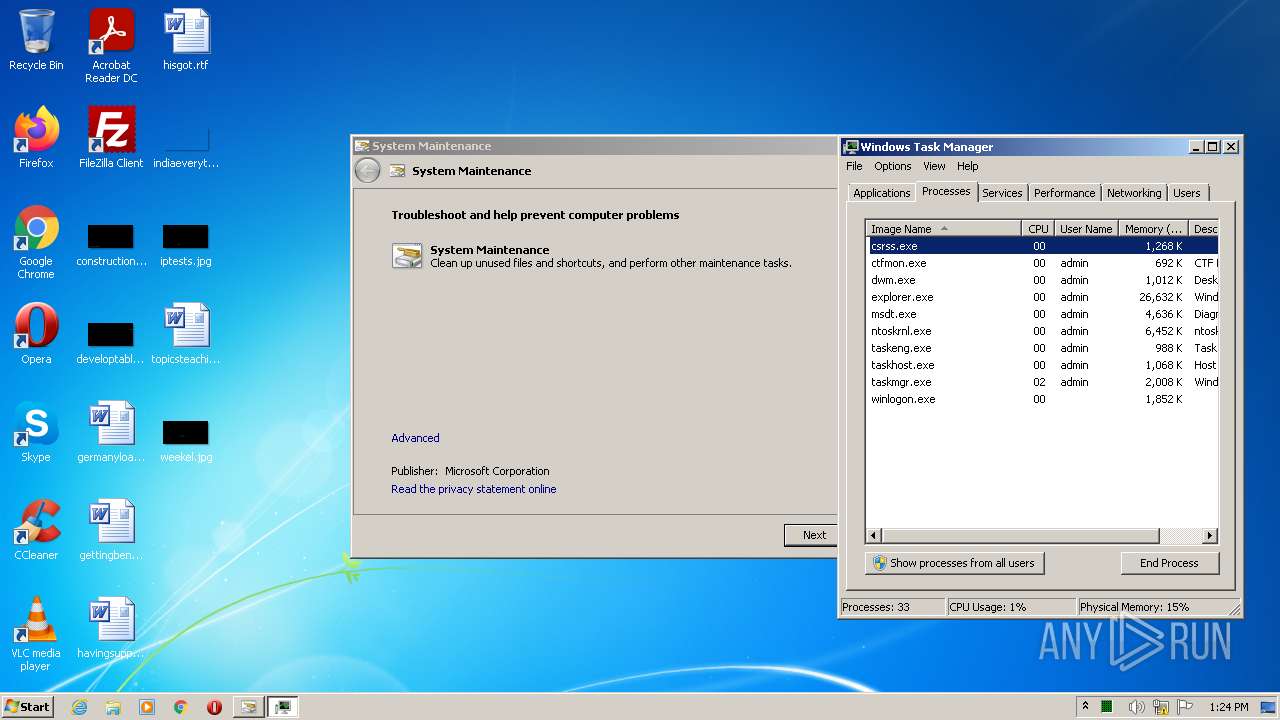The image size is (1280, 720).
Task: Sort processes by Image Name column
Action: click(x=943, y=229)
